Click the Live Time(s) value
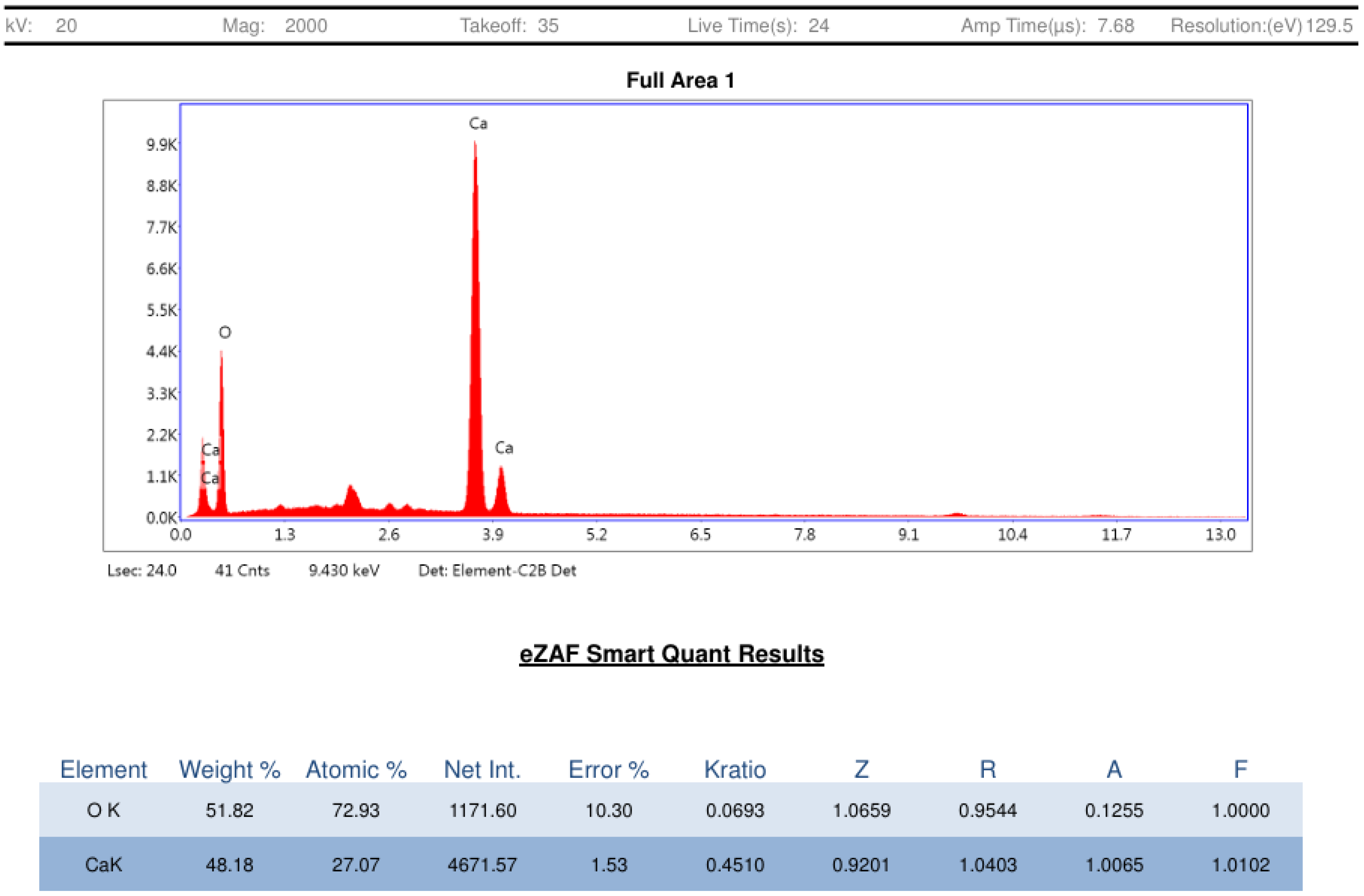This screenshot has height=896, width=1364. [x=819, y=26]
